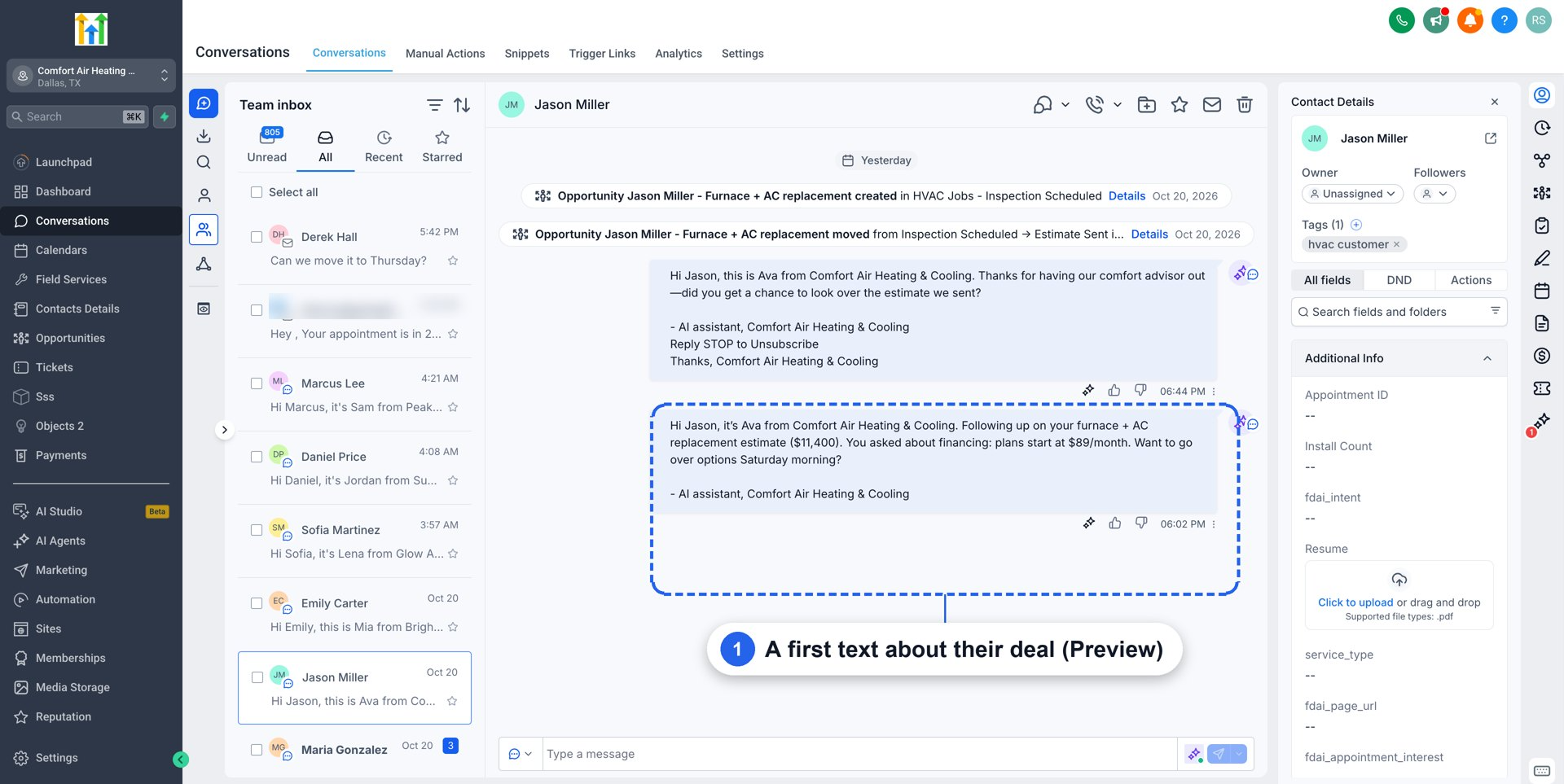Click the Search fields and folders box

(x=1399, y=312)
